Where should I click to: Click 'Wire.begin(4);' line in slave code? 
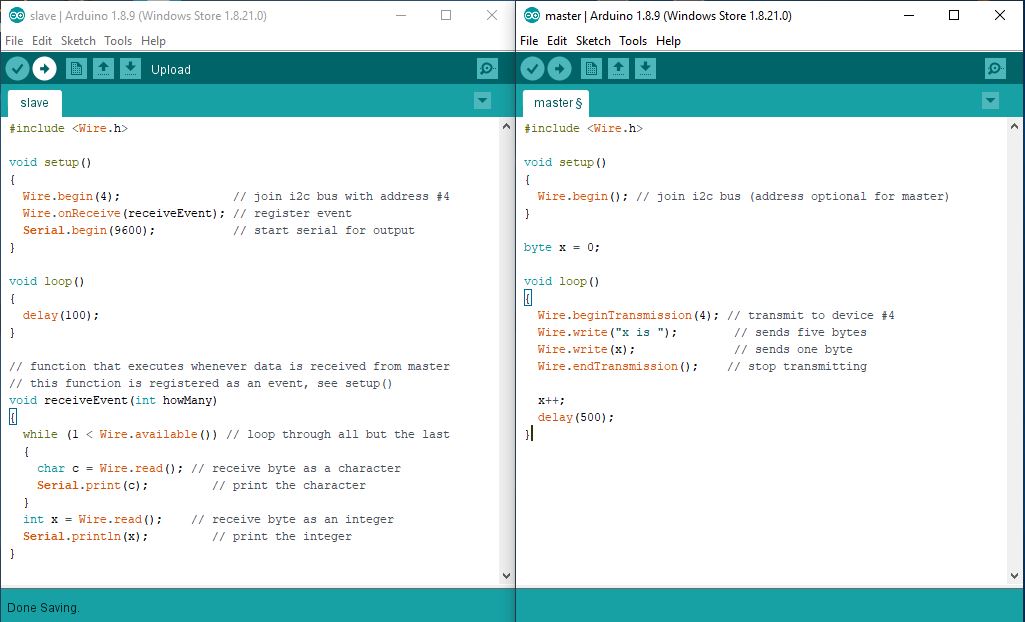click(x=71, y=196)
